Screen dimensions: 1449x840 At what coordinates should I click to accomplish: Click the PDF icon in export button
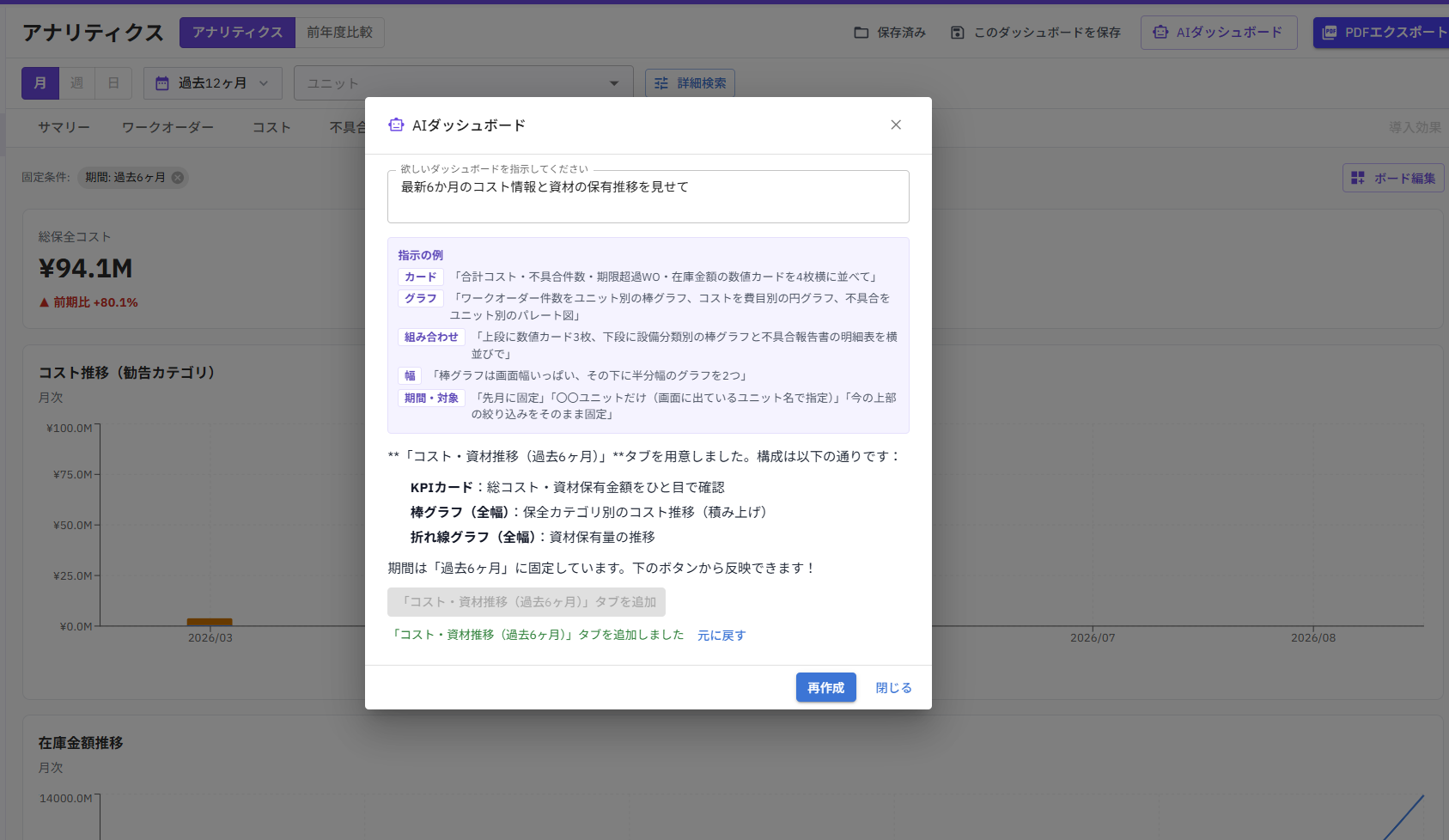1330,33
